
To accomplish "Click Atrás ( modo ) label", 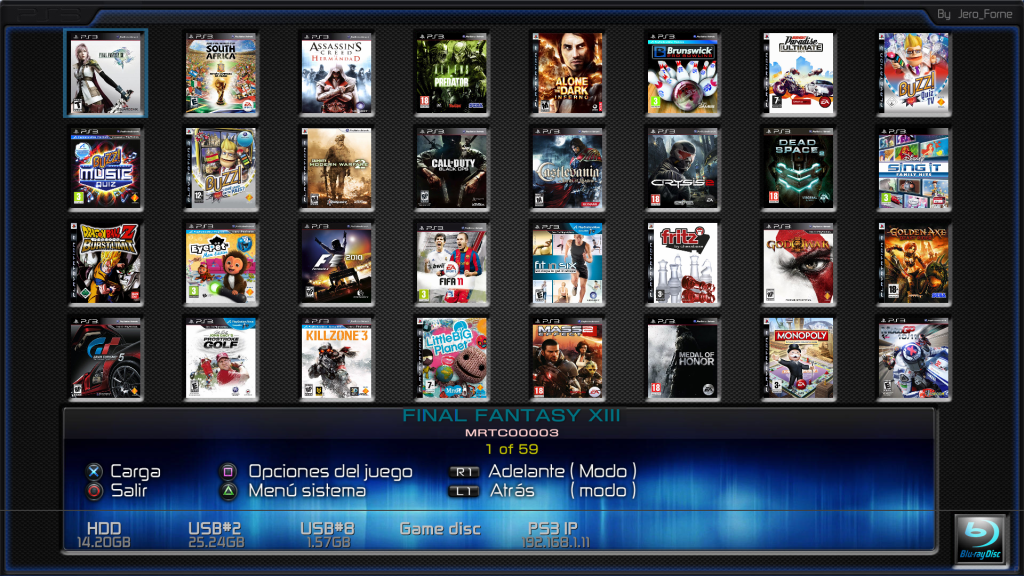I will (x=563, y=490).
